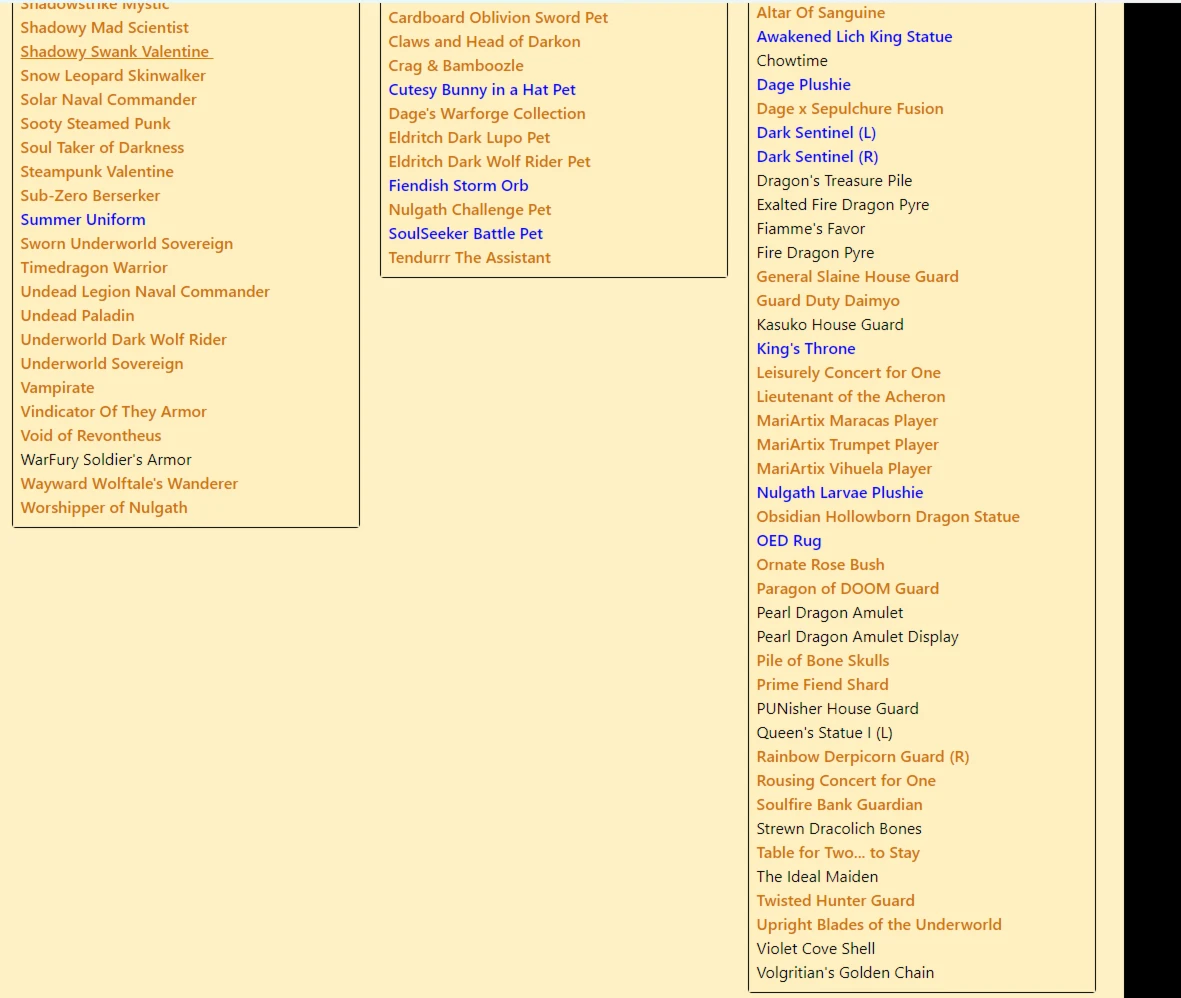The image size is (1181, 998).
Task: Open MariArtix Trumpet Player link
Action: coord(847,446)
